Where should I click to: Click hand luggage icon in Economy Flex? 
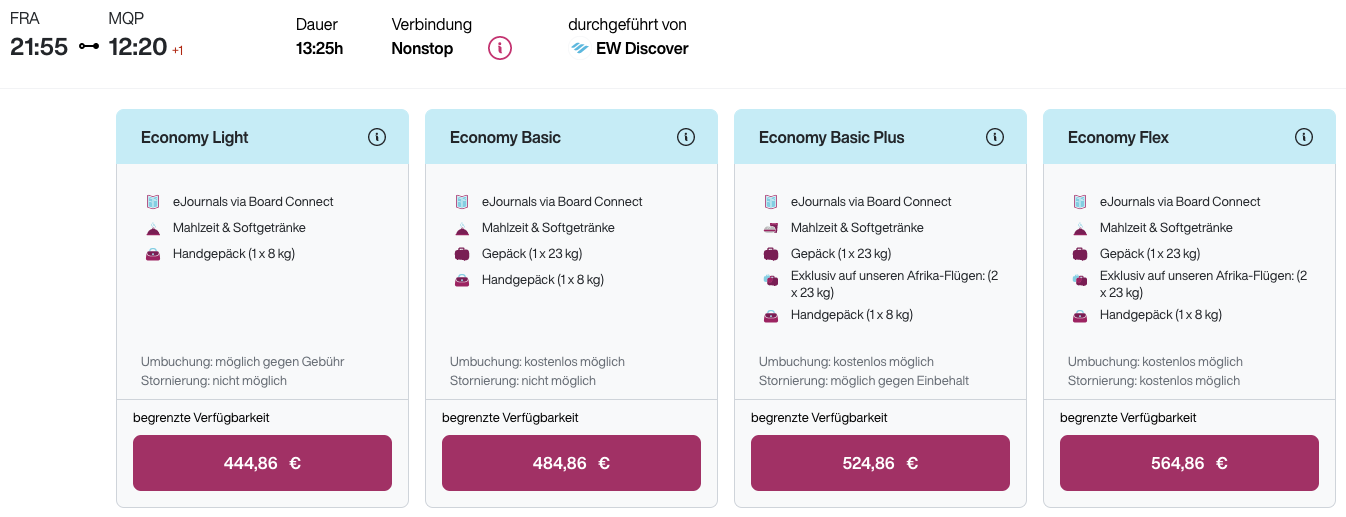[x=1080, y=316]
